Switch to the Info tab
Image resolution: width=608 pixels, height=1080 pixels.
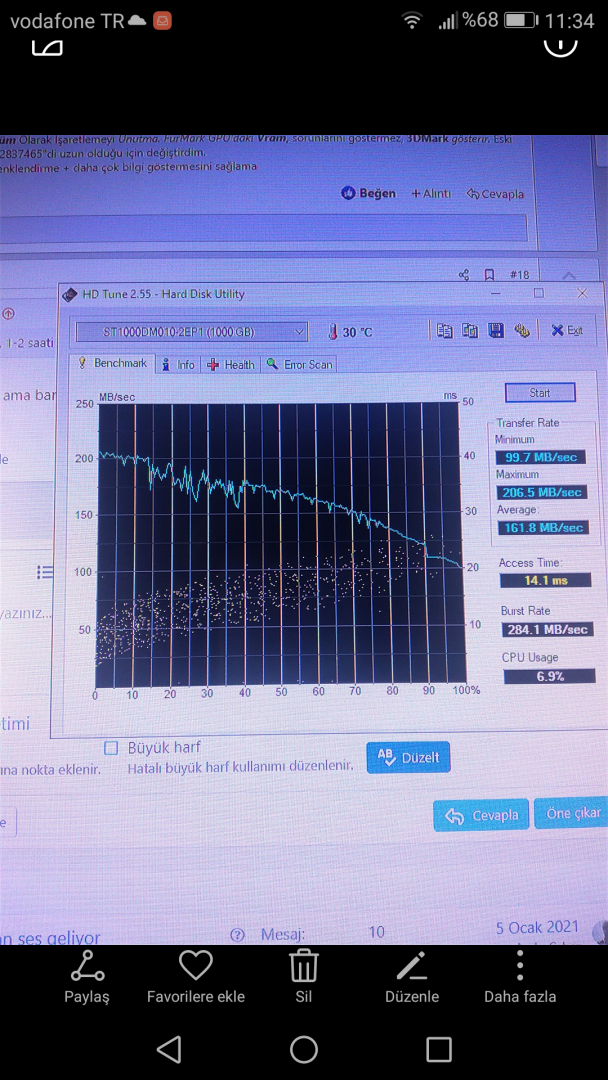pyautogui.click(x=178, y=364)
